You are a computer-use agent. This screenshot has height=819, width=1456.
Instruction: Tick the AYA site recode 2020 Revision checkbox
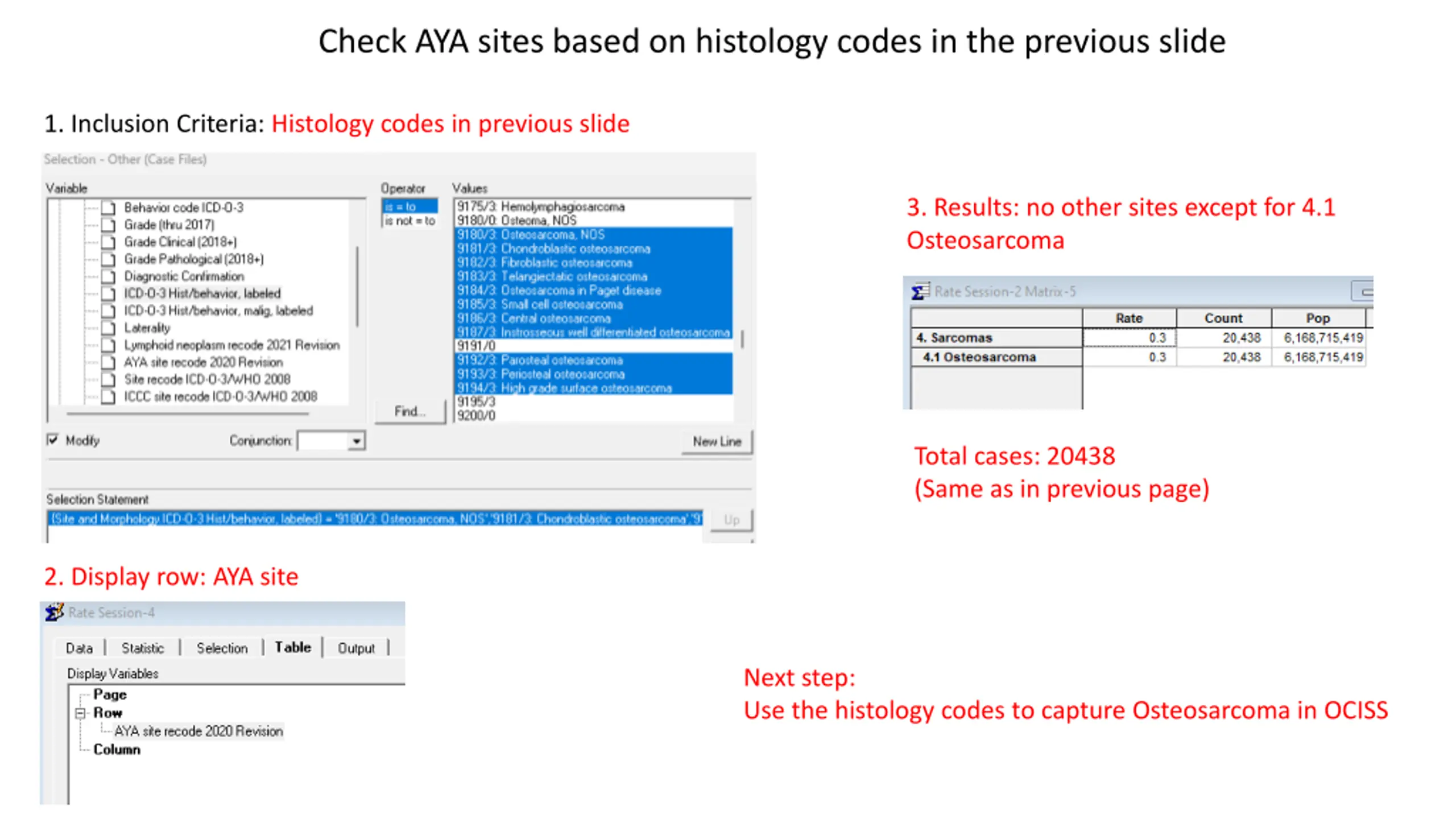coord(109,363)
